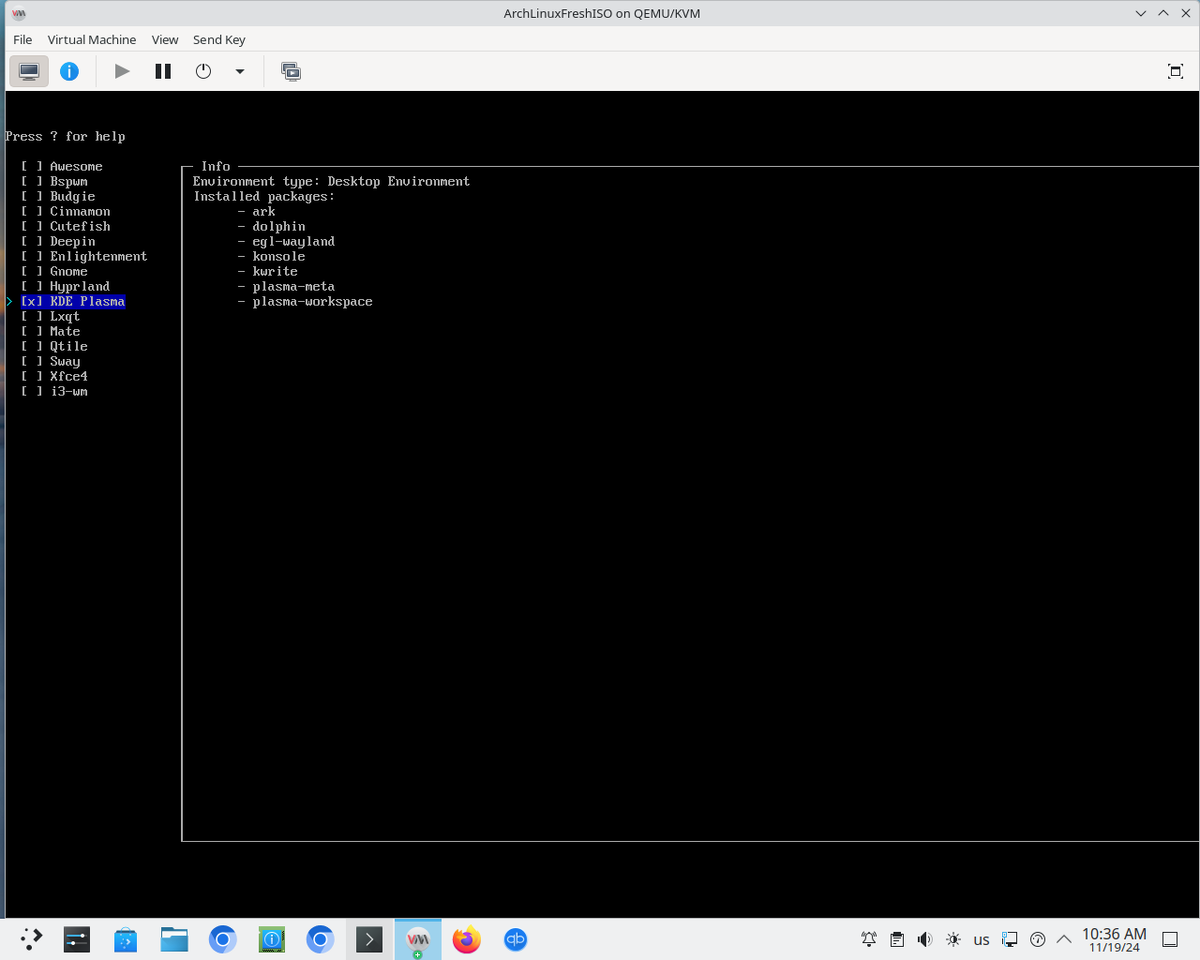Open the clock showing 10:36 AM
Image resolution: width=1200 pixels, height=960 pixels.
[1114, 939]
